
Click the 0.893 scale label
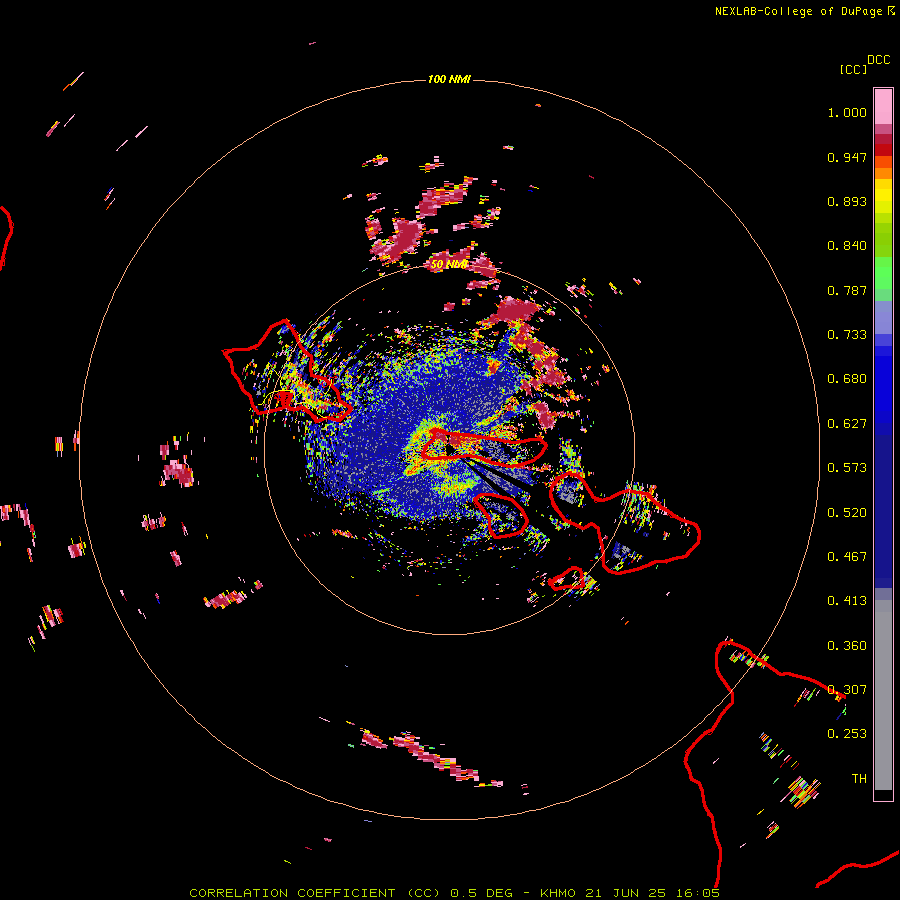[847, 201]
